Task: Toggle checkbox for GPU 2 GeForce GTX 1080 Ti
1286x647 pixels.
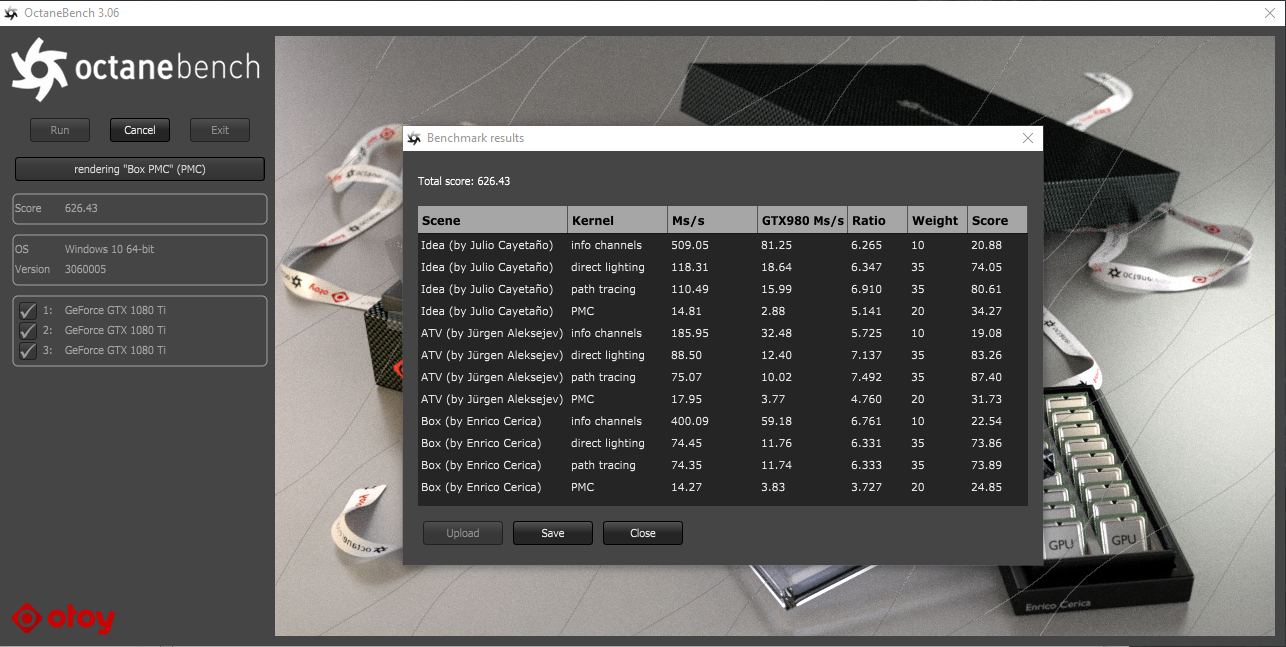Action: tap(28, 330)
